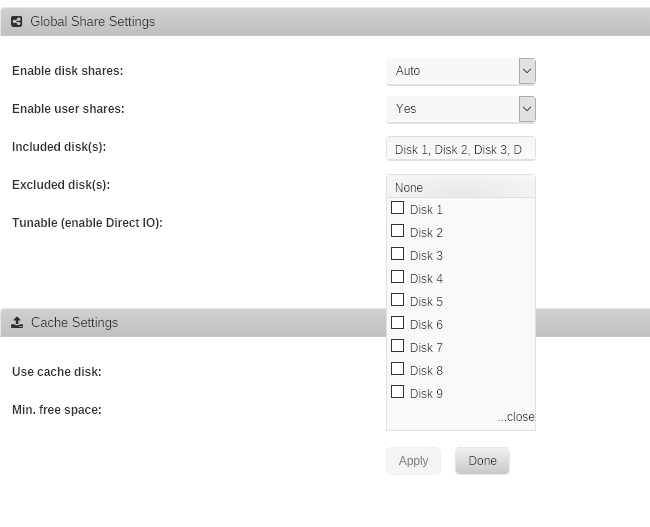Click the Global Share Settings share icon

(x=17, y=22)
